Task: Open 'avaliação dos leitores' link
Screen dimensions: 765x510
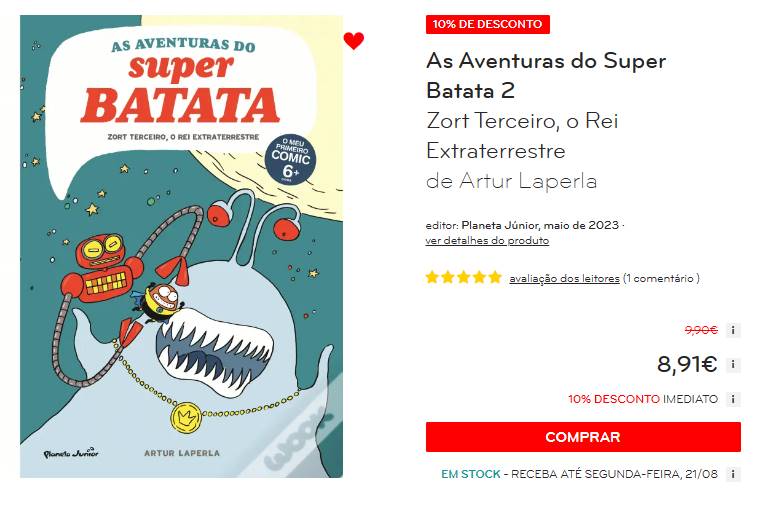Action: click(x=564, y=278)
